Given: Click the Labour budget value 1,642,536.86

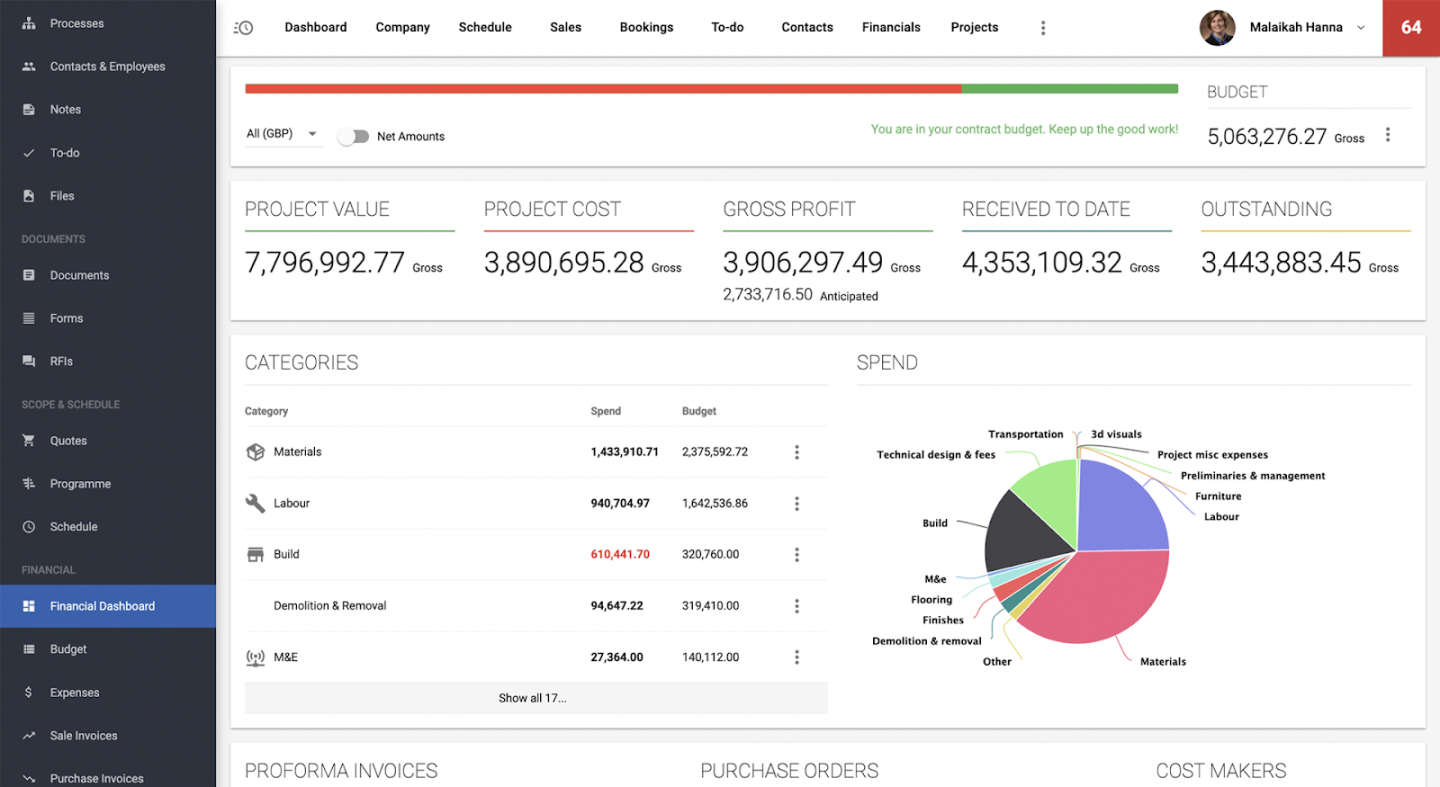Looking at the screenshot, I should pos(715,503).
